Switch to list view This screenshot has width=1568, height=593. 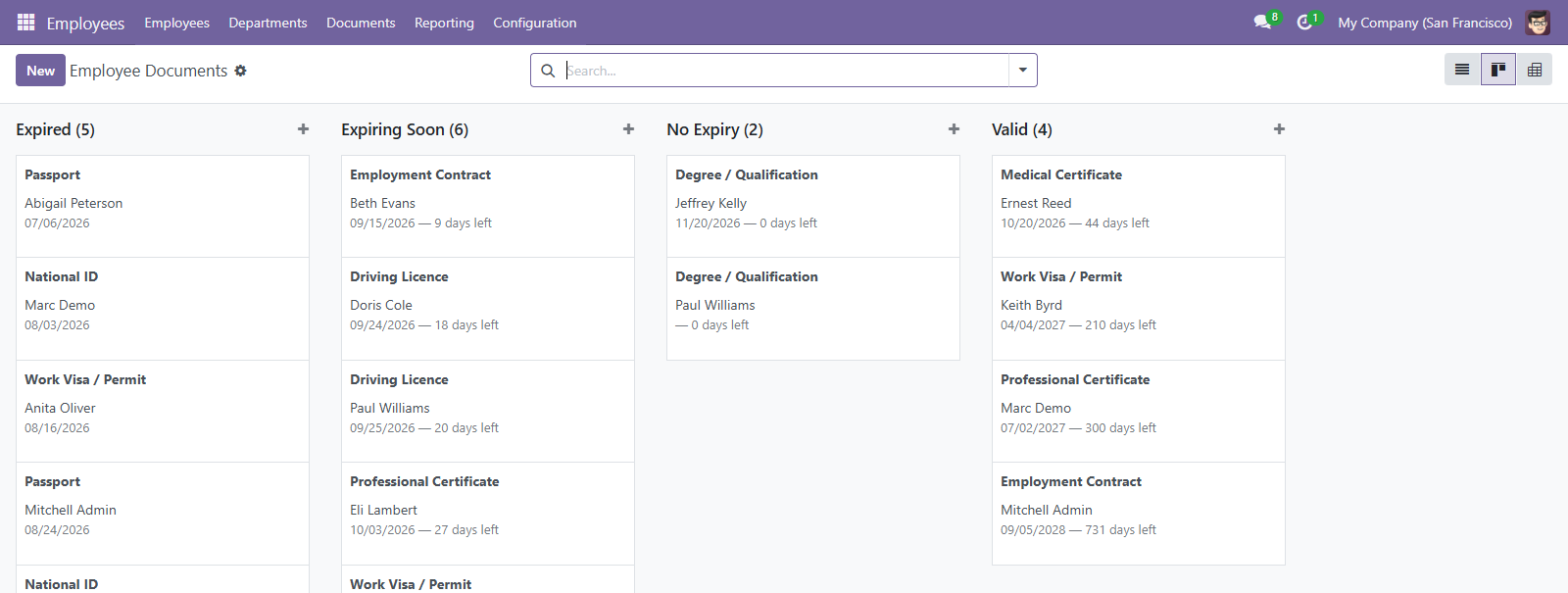pos(1462,70)
